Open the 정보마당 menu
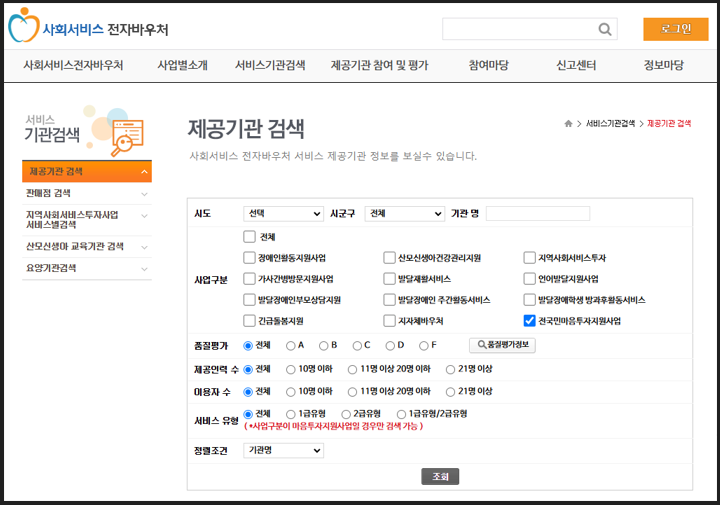The height and width of the screenshot is (505, 720). [664, 65]
